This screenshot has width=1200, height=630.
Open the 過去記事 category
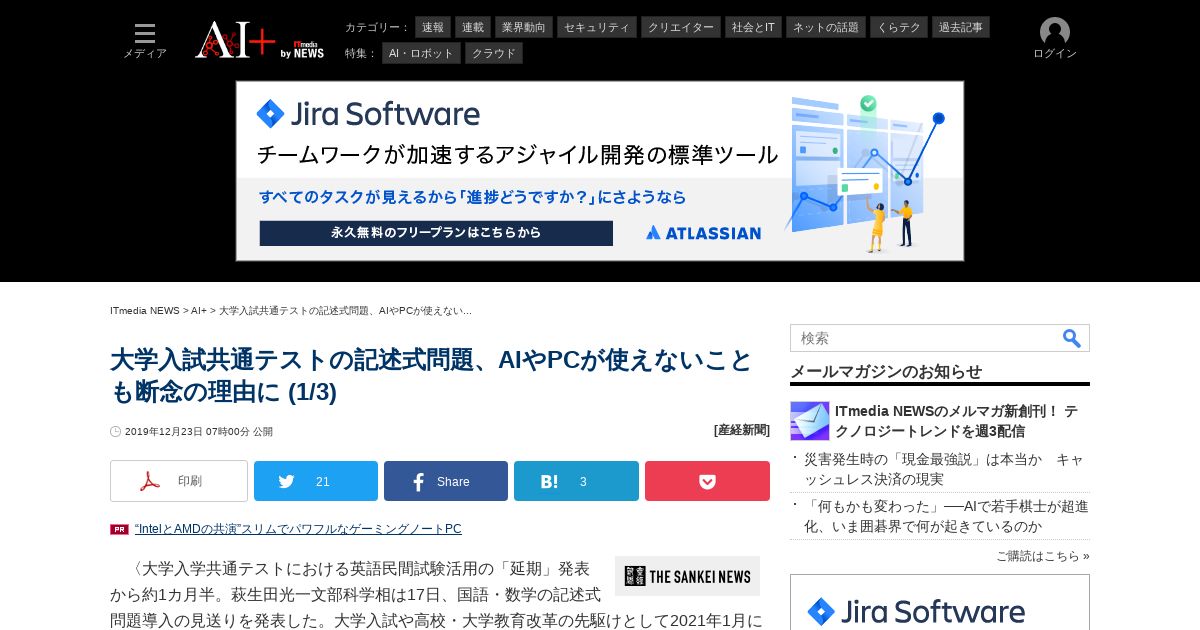(x=961, y=27)
